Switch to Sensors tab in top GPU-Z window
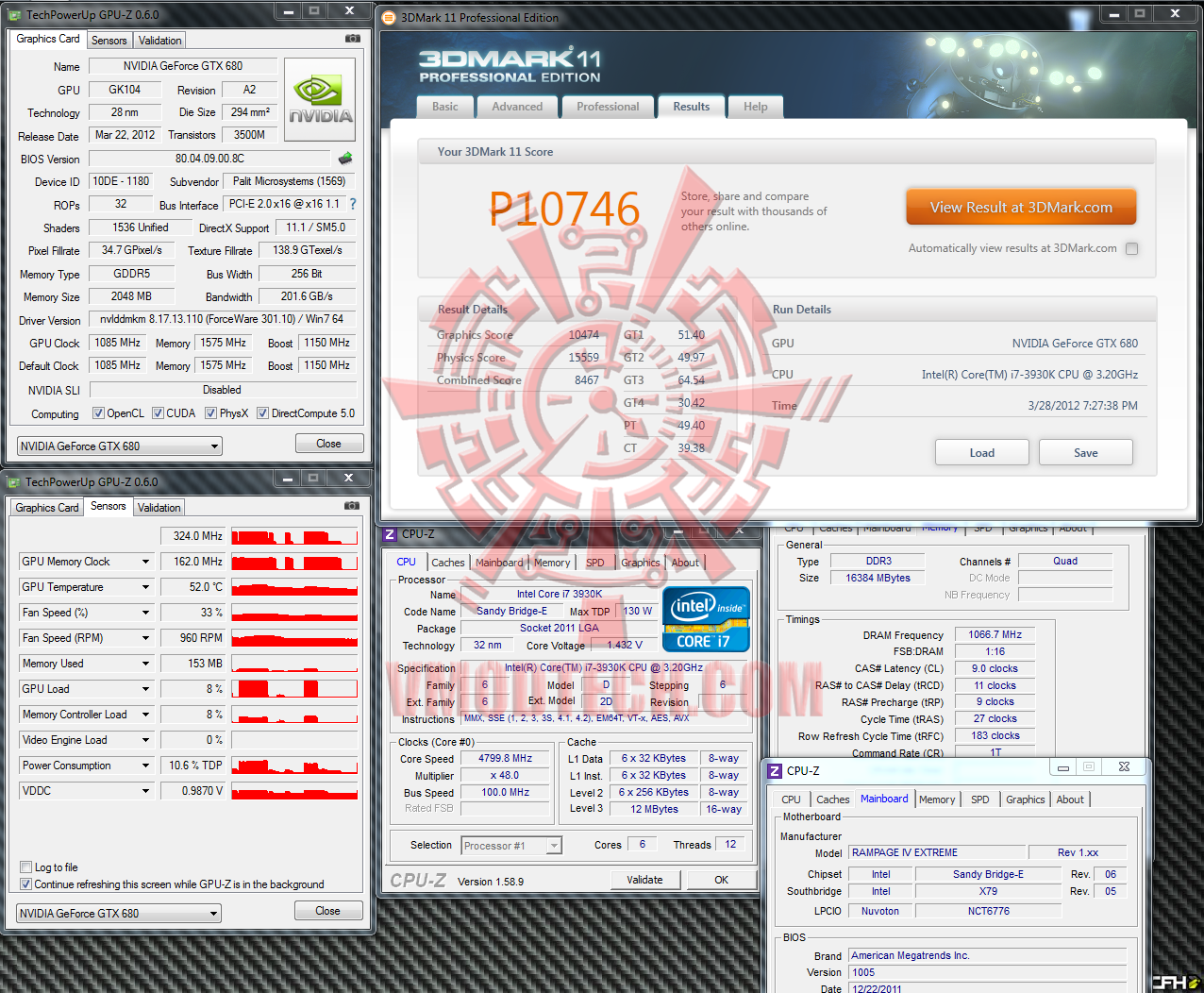This screenshot has height=993, width=1204. pos(109,41)
